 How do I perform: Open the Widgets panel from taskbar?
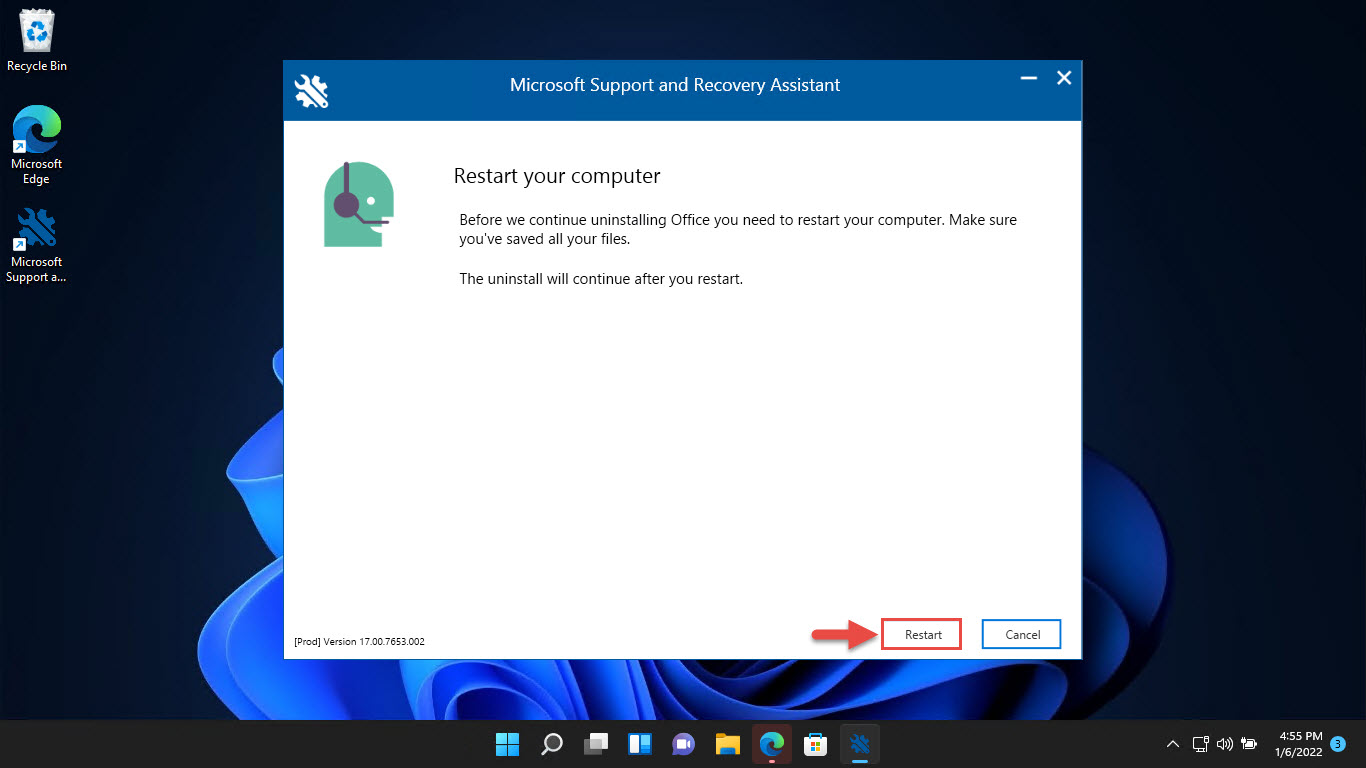click(640, 744)
